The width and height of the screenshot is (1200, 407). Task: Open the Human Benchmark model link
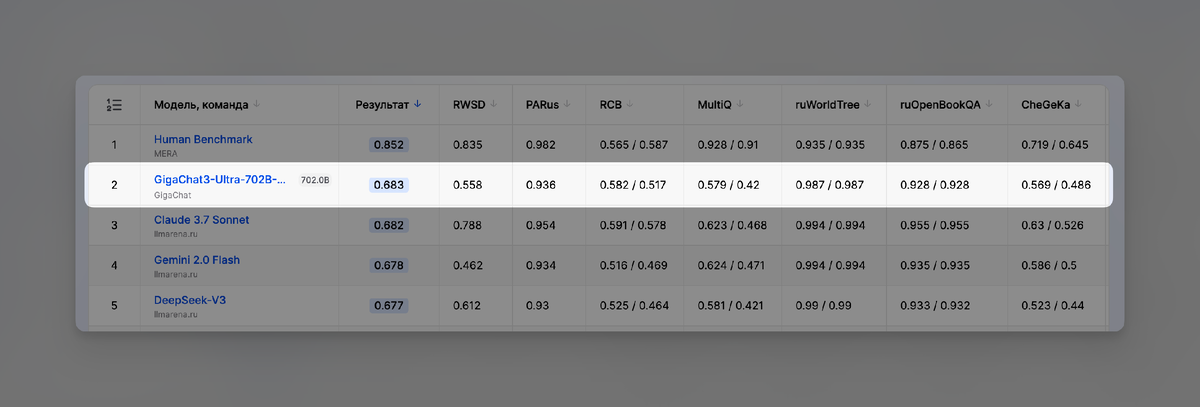(203, 139)
